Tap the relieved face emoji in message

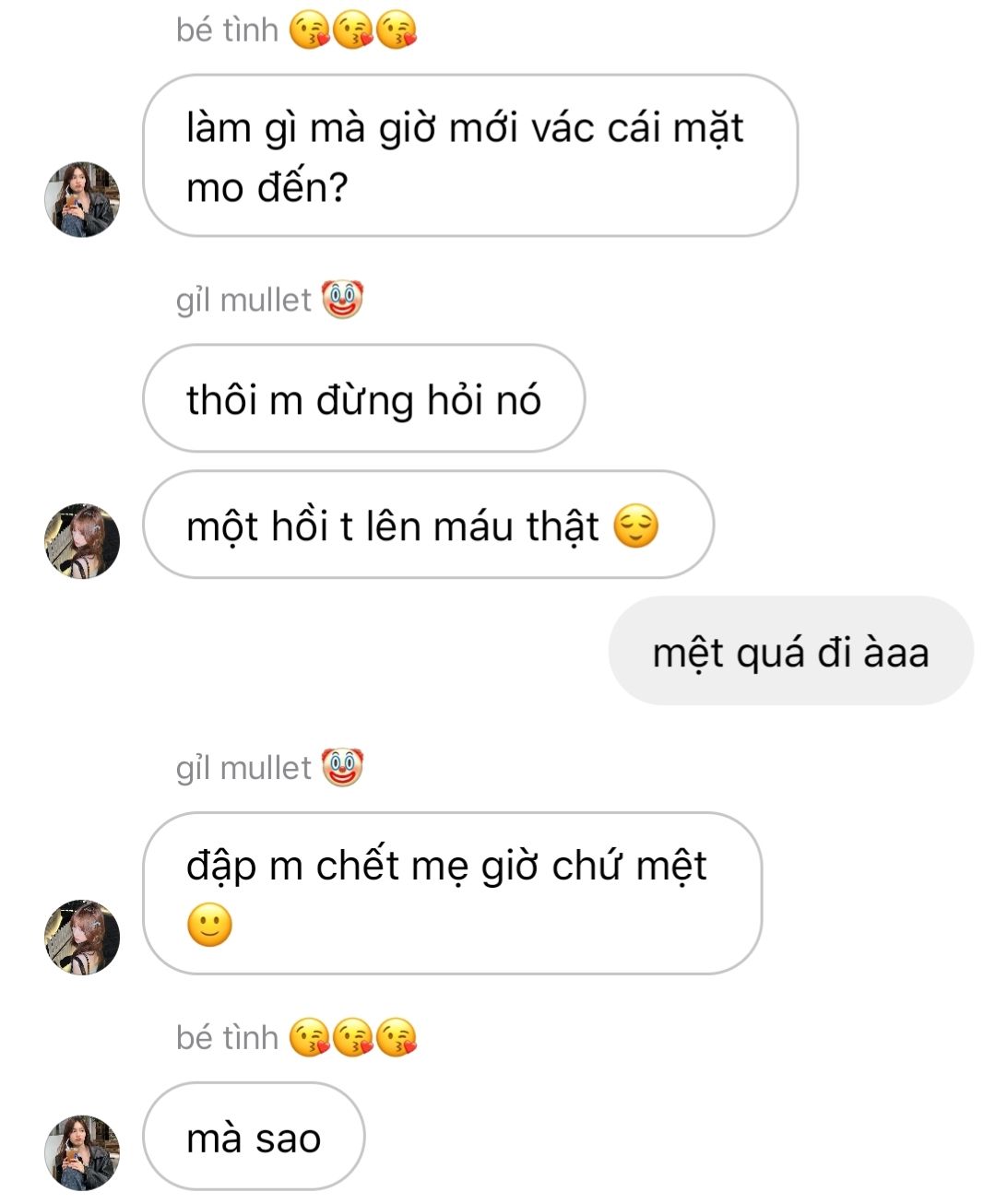point(636,526)
